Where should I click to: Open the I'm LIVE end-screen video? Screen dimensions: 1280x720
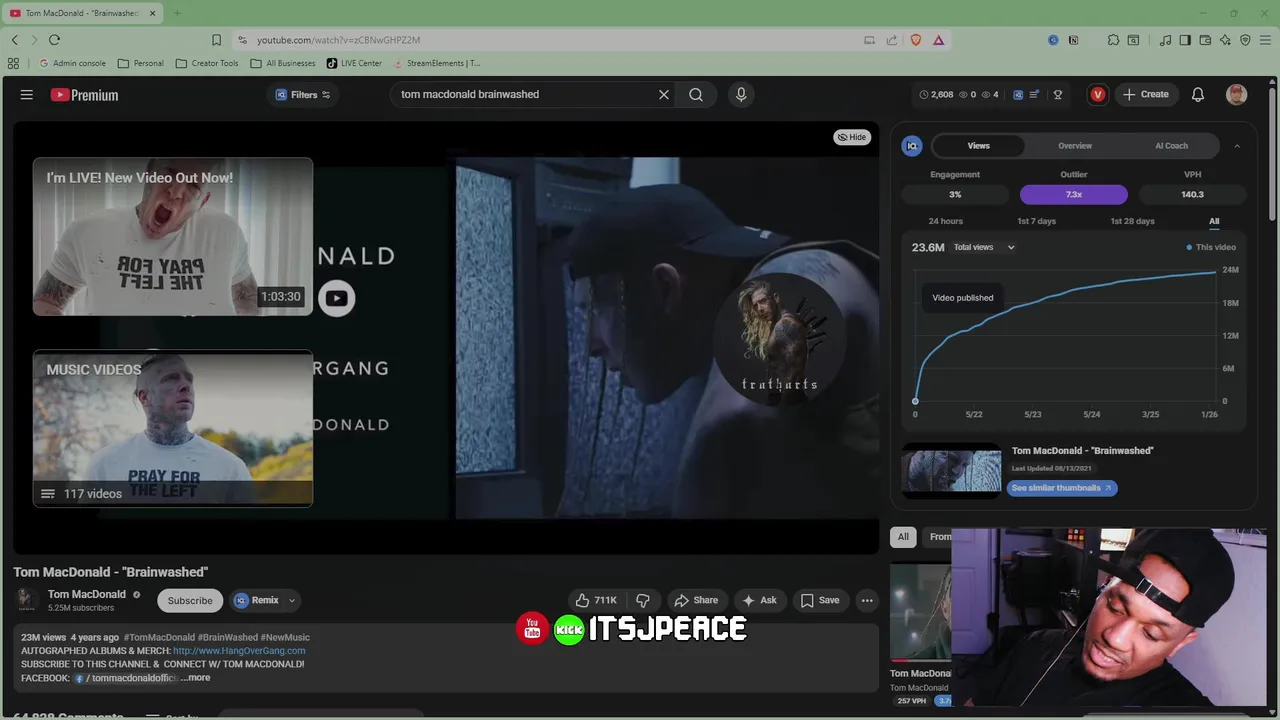(x=173, y=236)
